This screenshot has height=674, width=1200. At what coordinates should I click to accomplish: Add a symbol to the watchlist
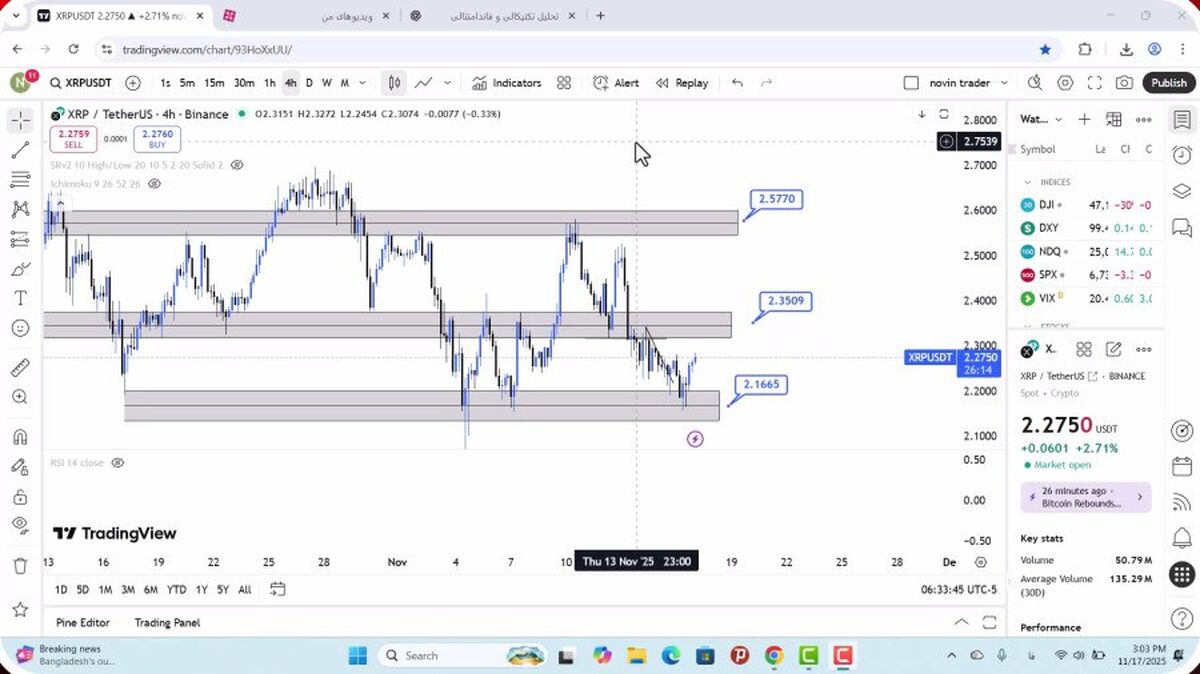(x=1084, y=119)
